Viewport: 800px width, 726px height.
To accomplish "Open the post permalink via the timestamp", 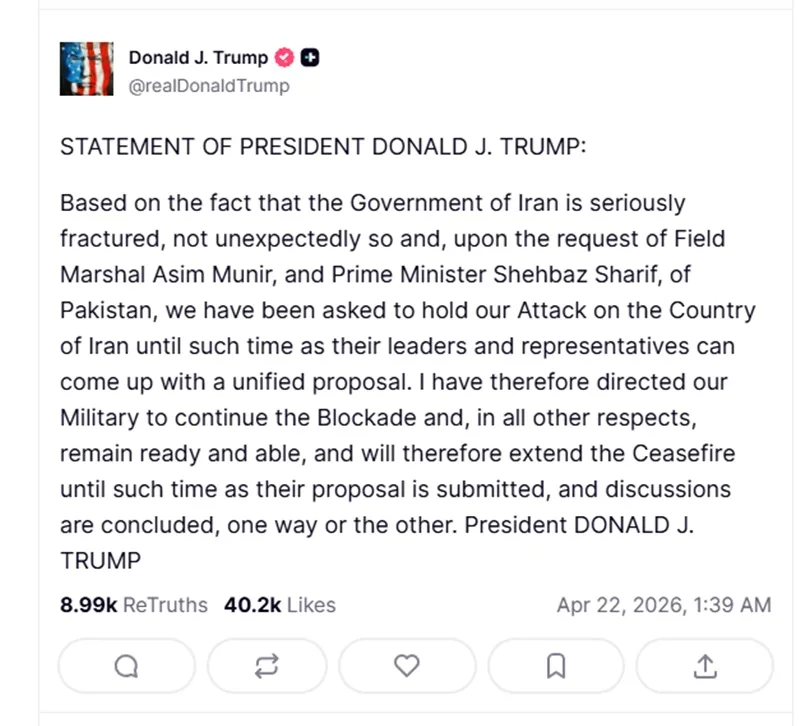I will 649,605.
